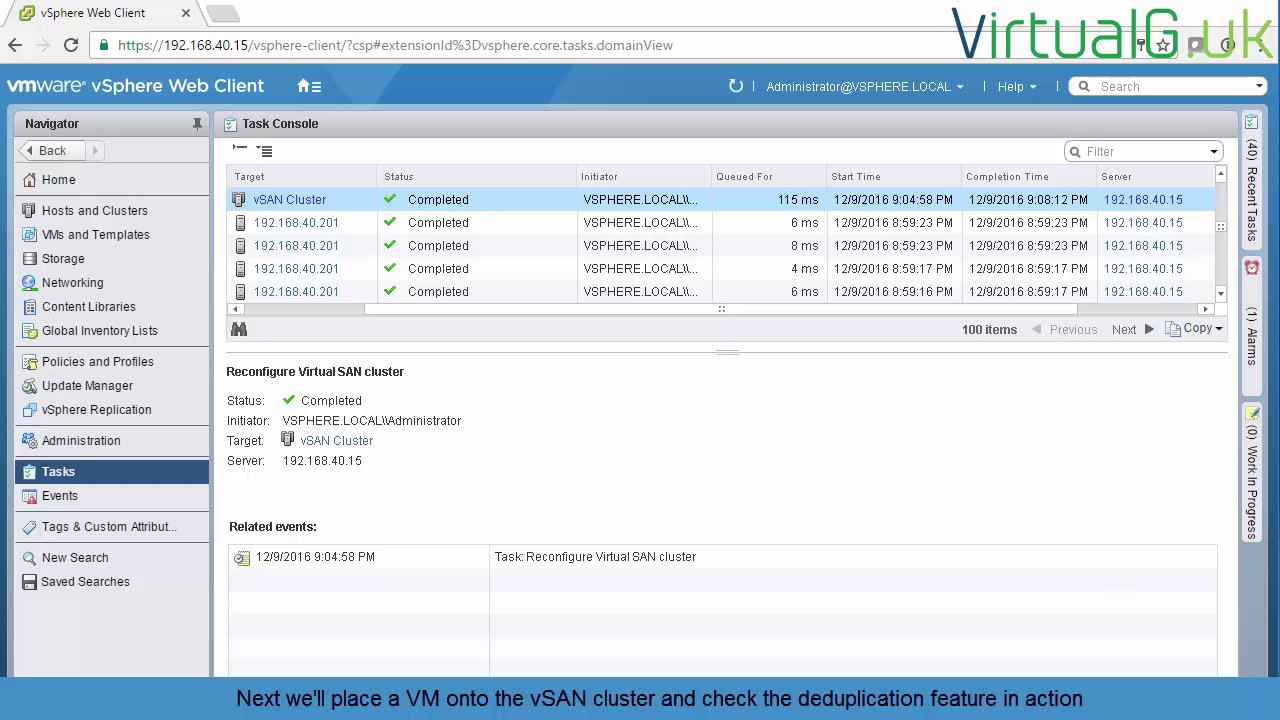1280x720 pixels.
Task: Select related event 12/9/2016 9:04:58 PM
Action: pyautogui.click(x=722, y=557)
